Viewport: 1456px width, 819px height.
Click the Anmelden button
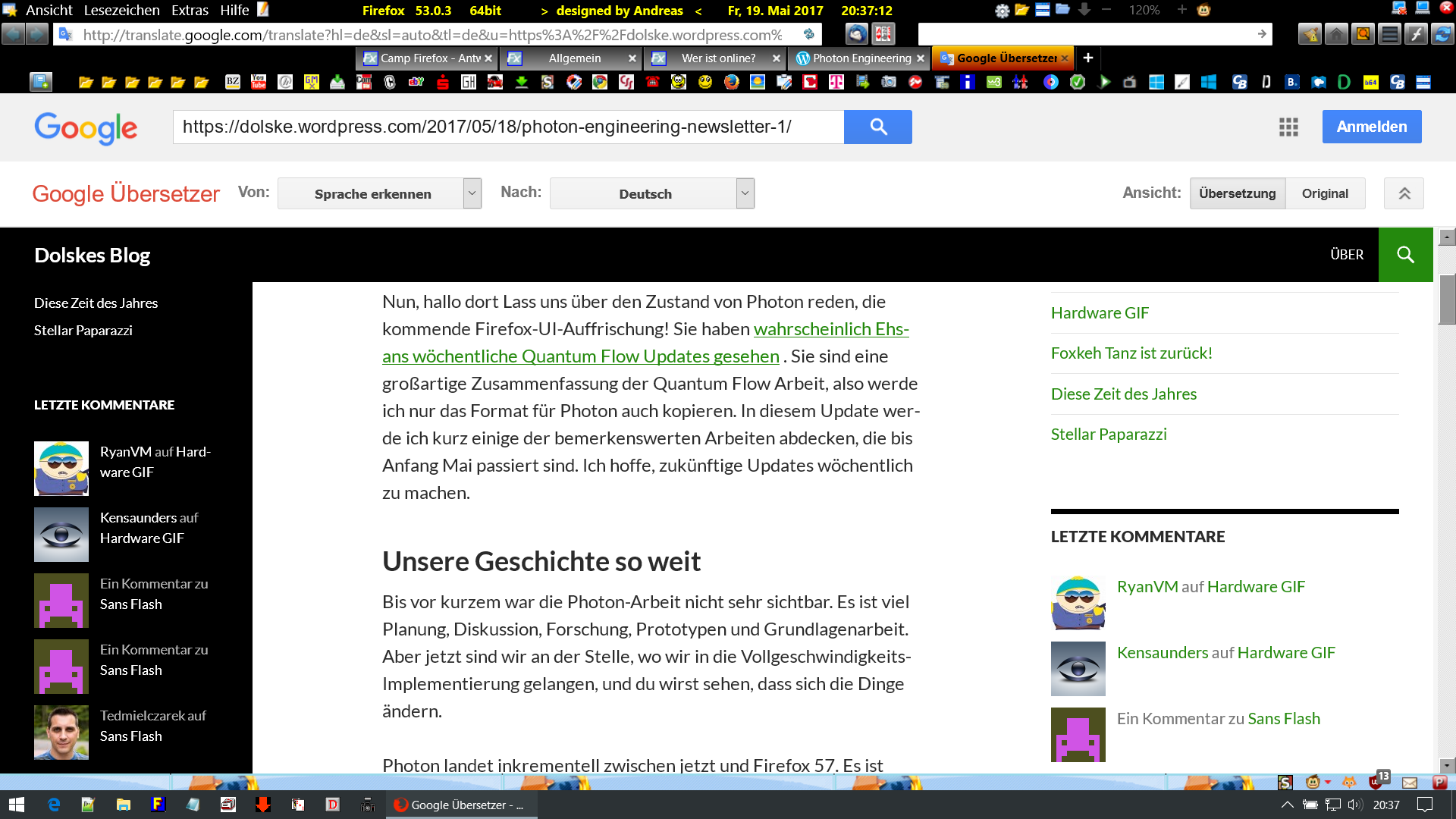pos(1371,127)
